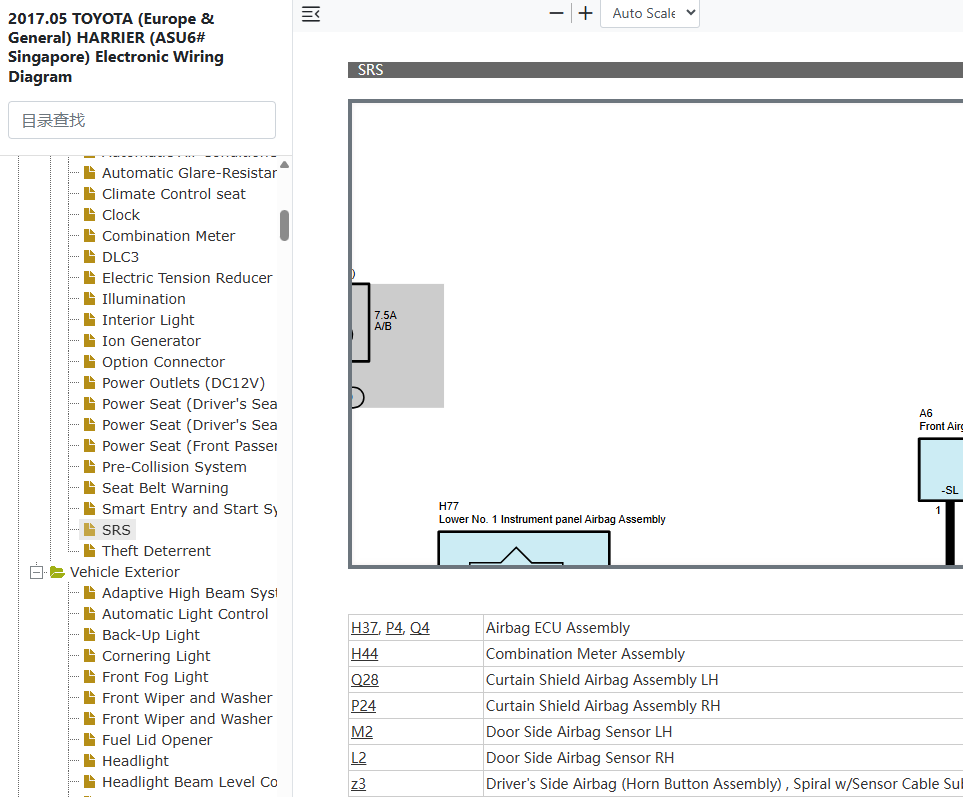Select Back-Up Light tree item
The image size is (963, 797).
pyautogui.click(x=151, y=635)
